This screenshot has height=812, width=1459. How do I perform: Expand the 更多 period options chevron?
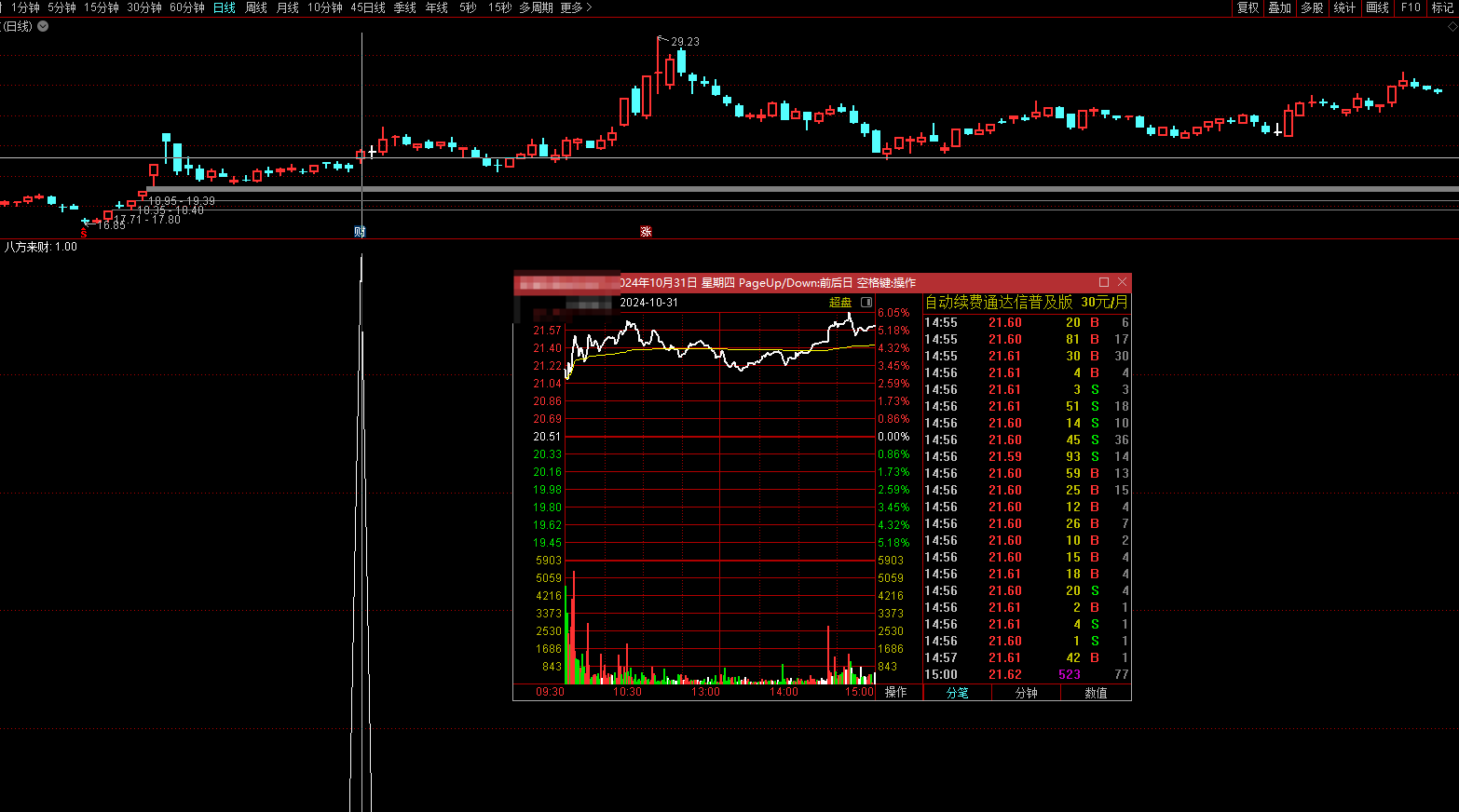click(x=589, y=7)
